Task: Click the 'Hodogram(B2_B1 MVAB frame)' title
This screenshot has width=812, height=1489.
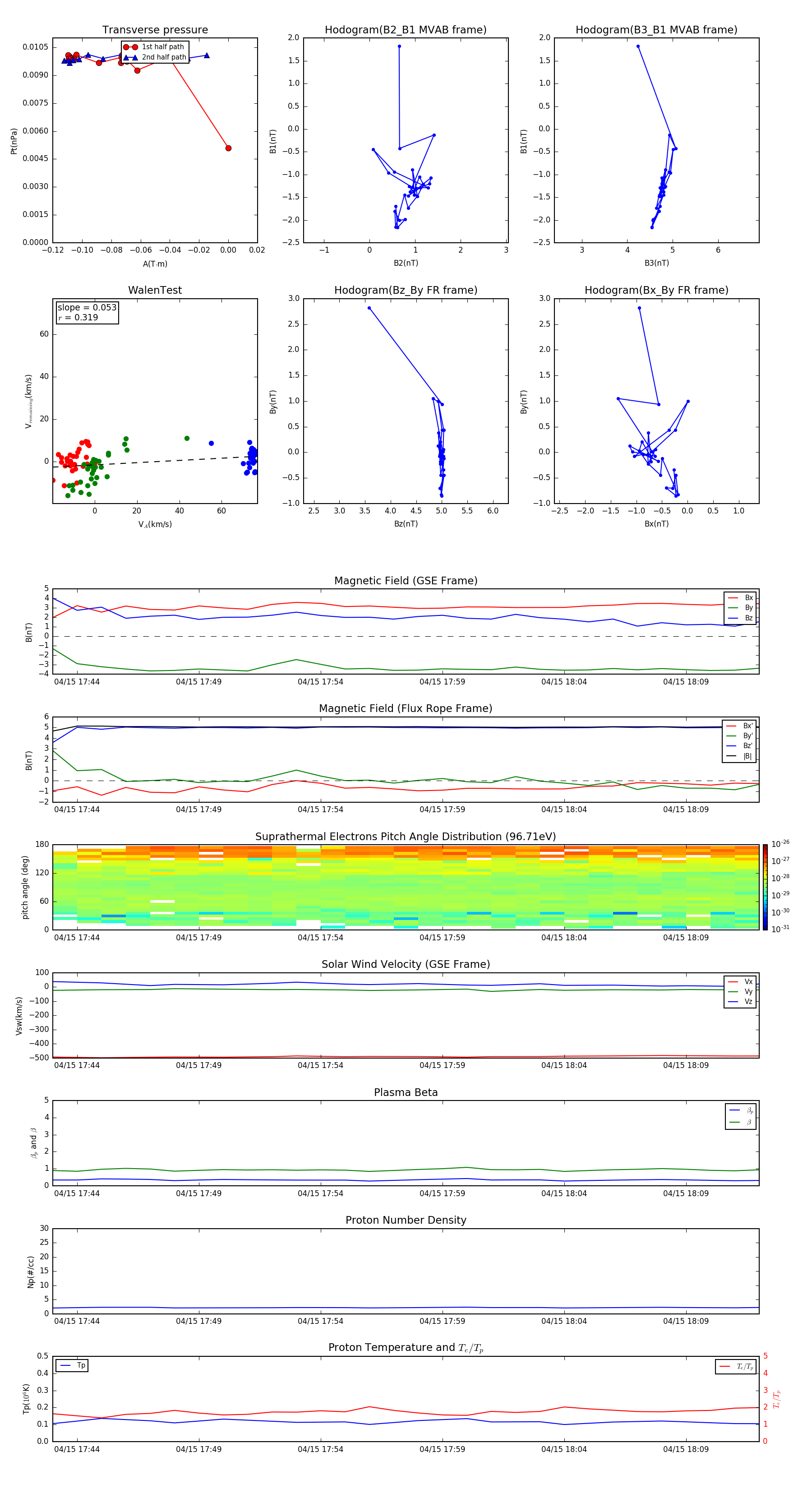Action: 406,30
